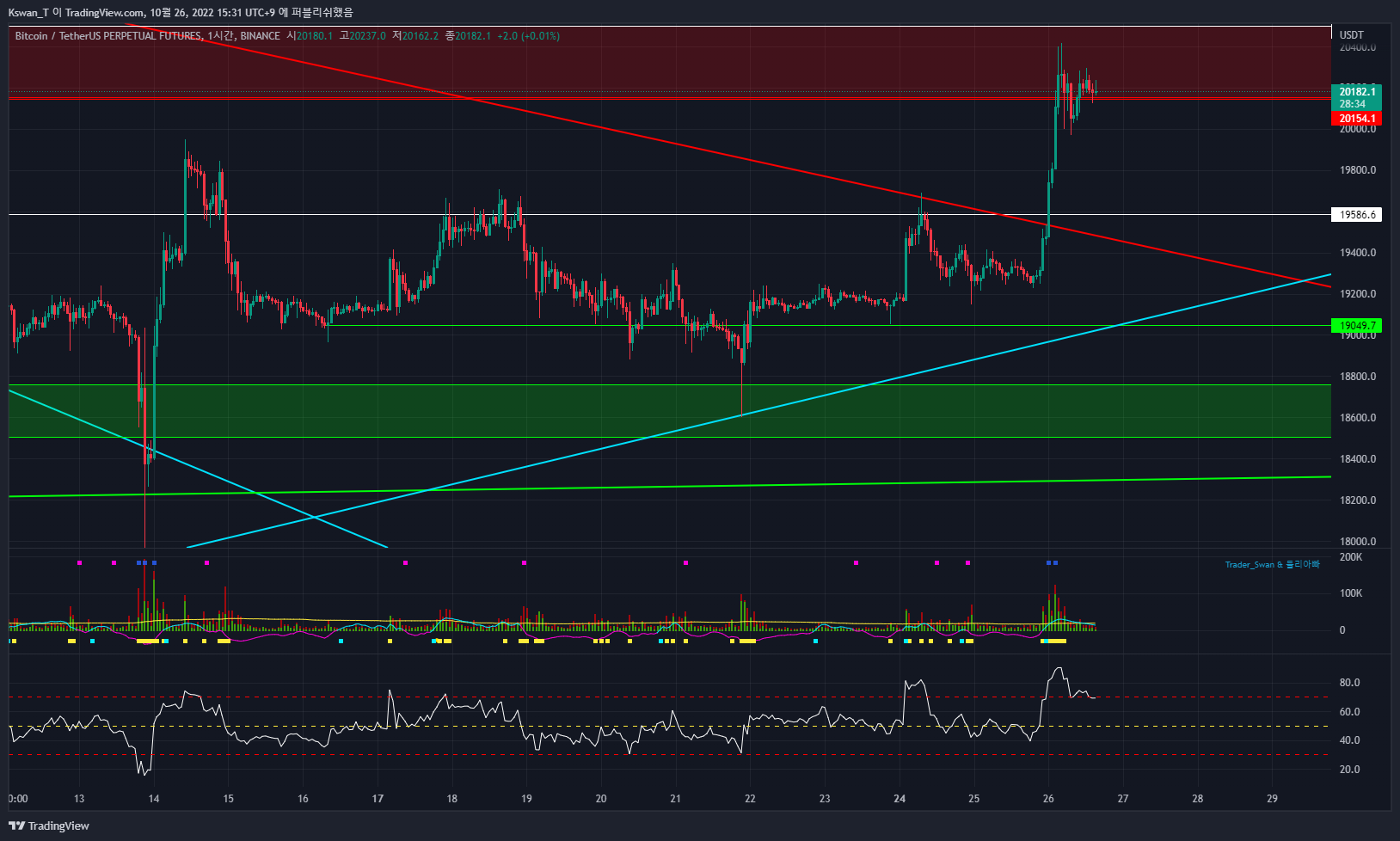The width and height of the screenshot is (1400, 841).
Task: Click the 18800.0 price axis tick
Action: tap(1357, 377)
